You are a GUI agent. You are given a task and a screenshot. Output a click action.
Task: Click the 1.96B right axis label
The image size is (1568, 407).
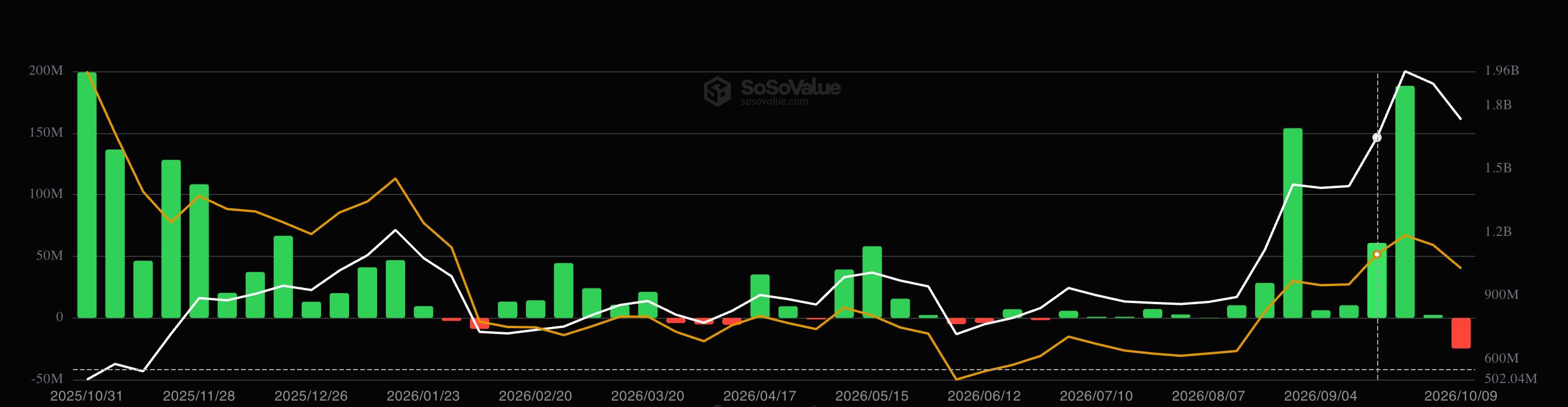pos(1501,71)
